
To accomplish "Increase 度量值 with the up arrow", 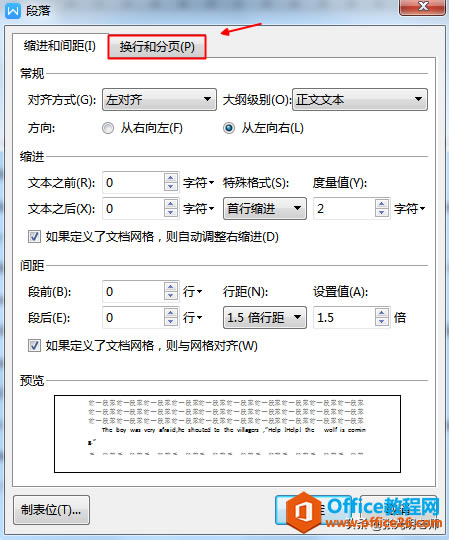I will click(x=382, y=204).
